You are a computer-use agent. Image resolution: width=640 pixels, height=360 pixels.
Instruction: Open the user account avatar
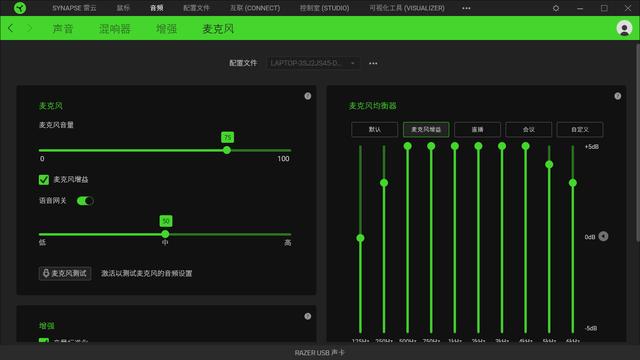click(x=624, y=28)
